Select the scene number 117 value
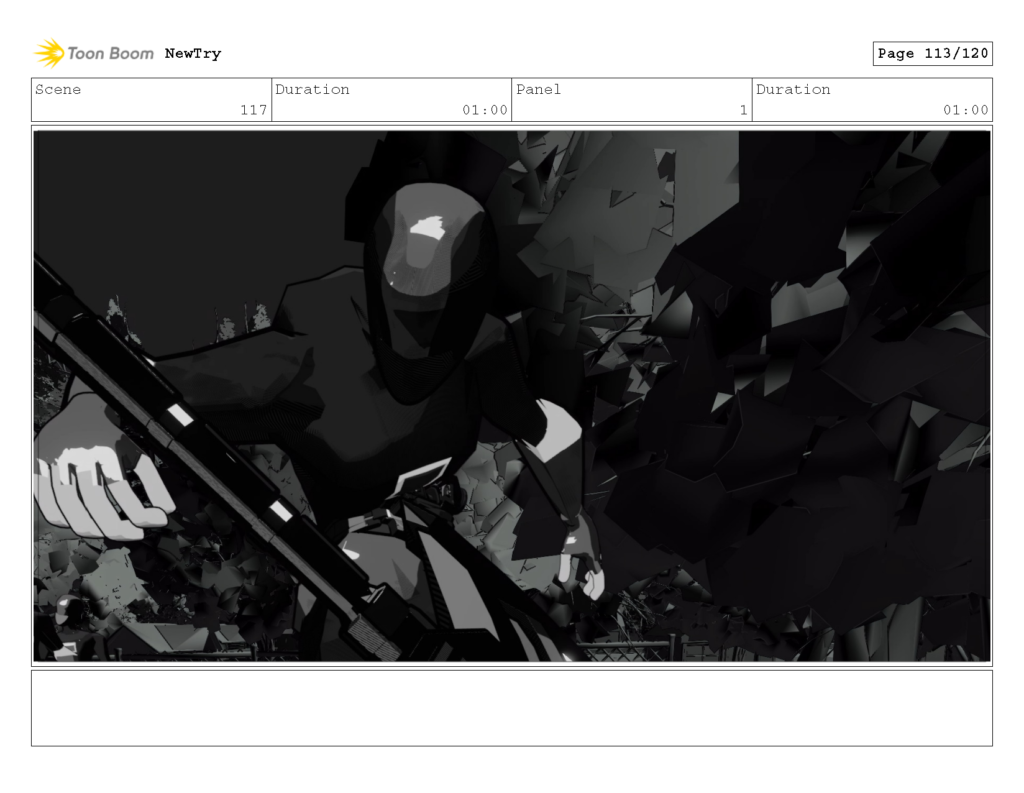The image size is (1024, 793). [x=258, y=111]
